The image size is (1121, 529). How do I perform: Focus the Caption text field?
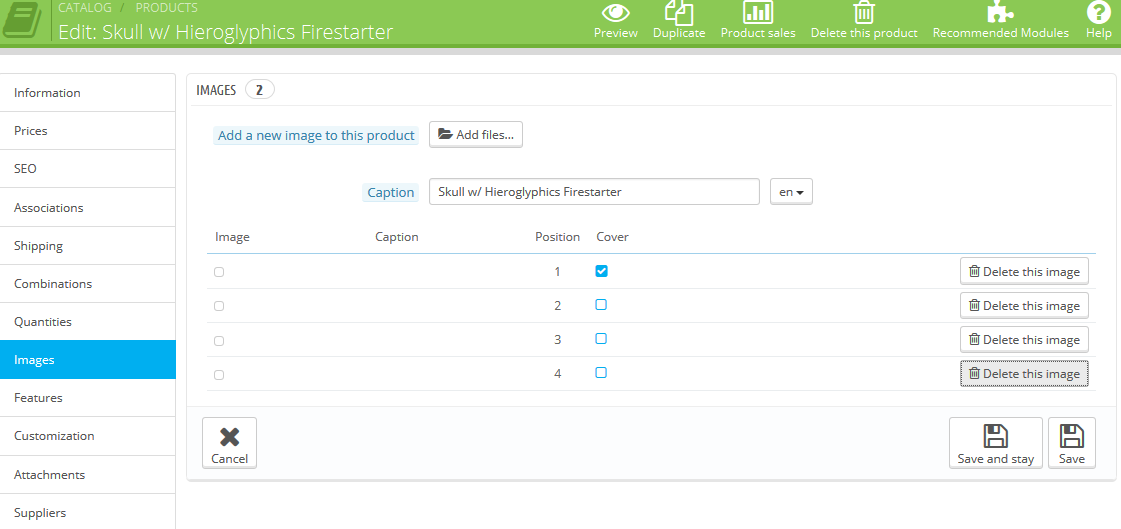594,192
